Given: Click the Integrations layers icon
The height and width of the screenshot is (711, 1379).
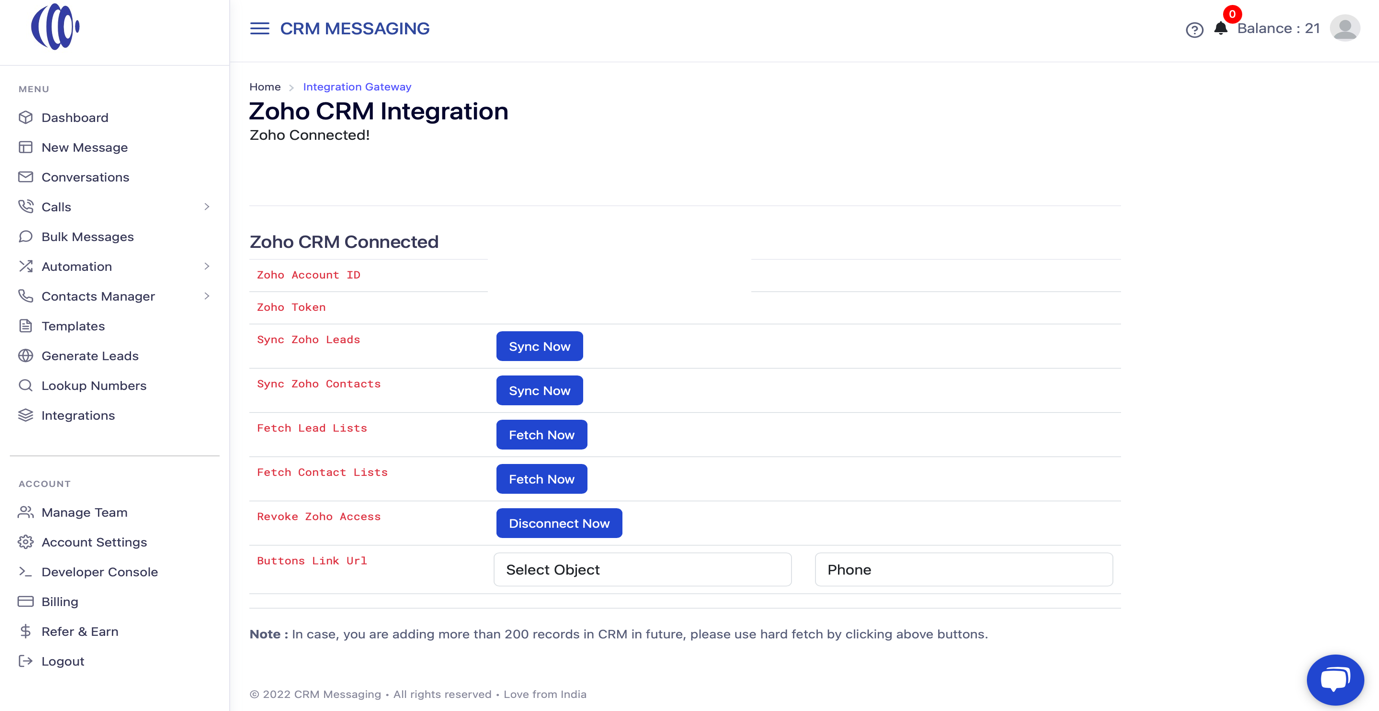Looking at the screenshot, I should coord(26,415).
